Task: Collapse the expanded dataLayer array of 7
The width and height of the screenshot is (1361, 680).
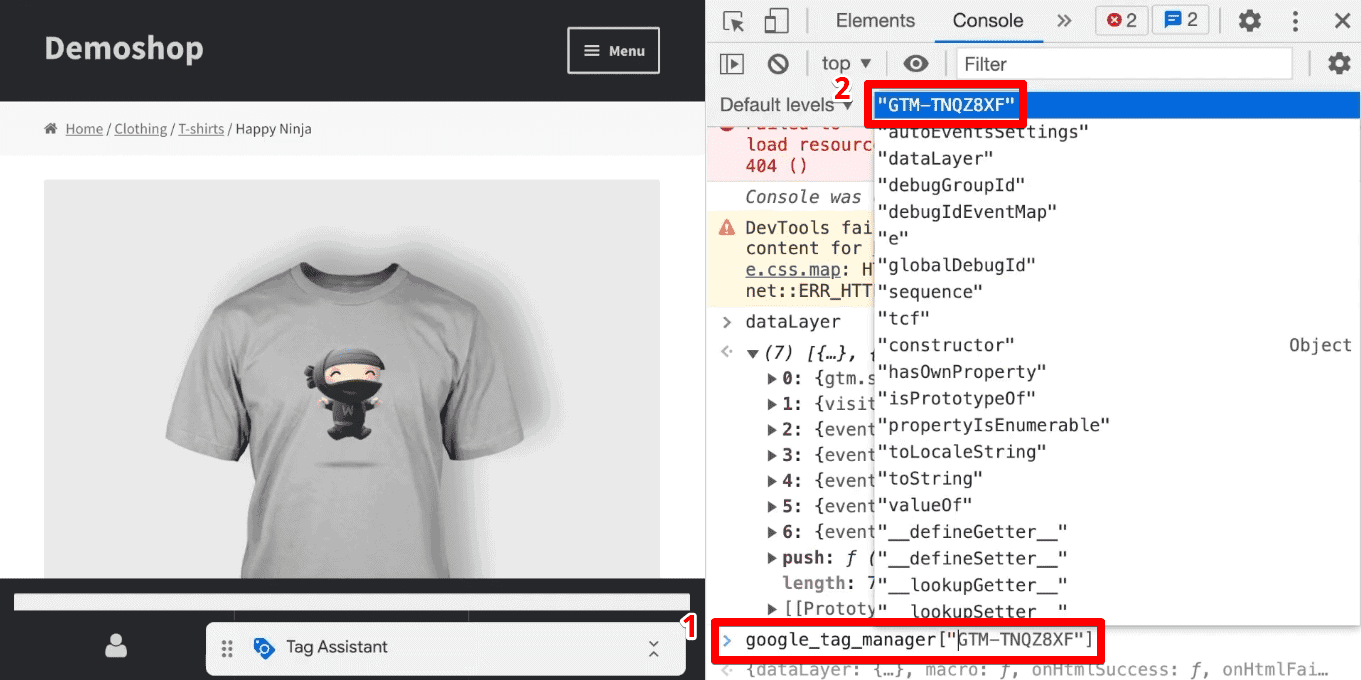Action: [754, 352]
